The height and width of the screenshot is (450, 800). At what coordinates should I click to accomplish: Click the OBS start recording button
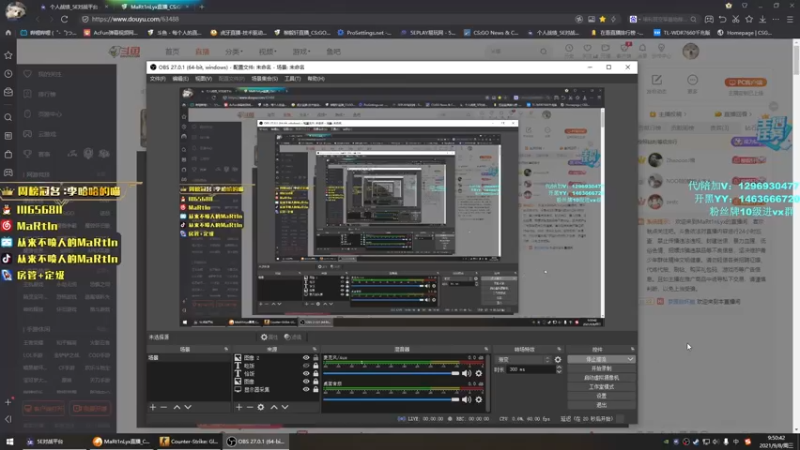[602, 368]
